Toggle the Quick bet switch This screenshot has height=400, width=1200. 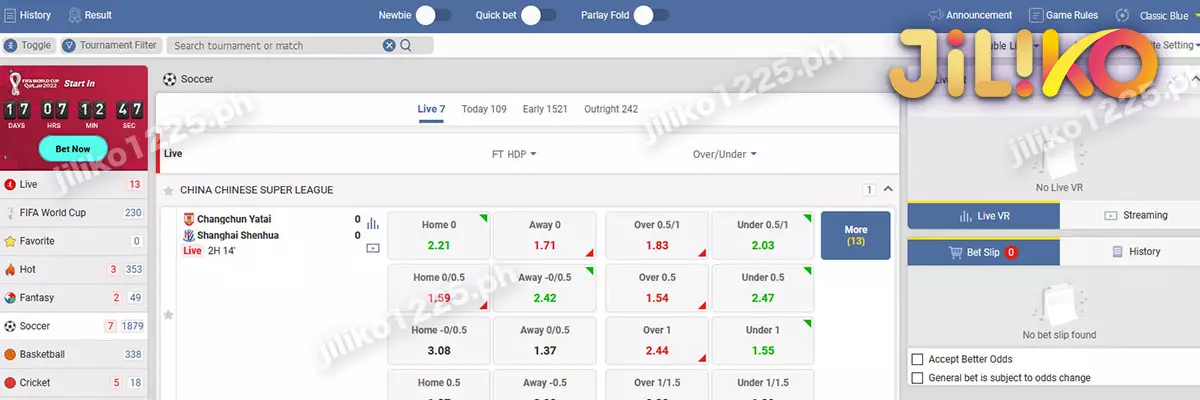(538, 15)
